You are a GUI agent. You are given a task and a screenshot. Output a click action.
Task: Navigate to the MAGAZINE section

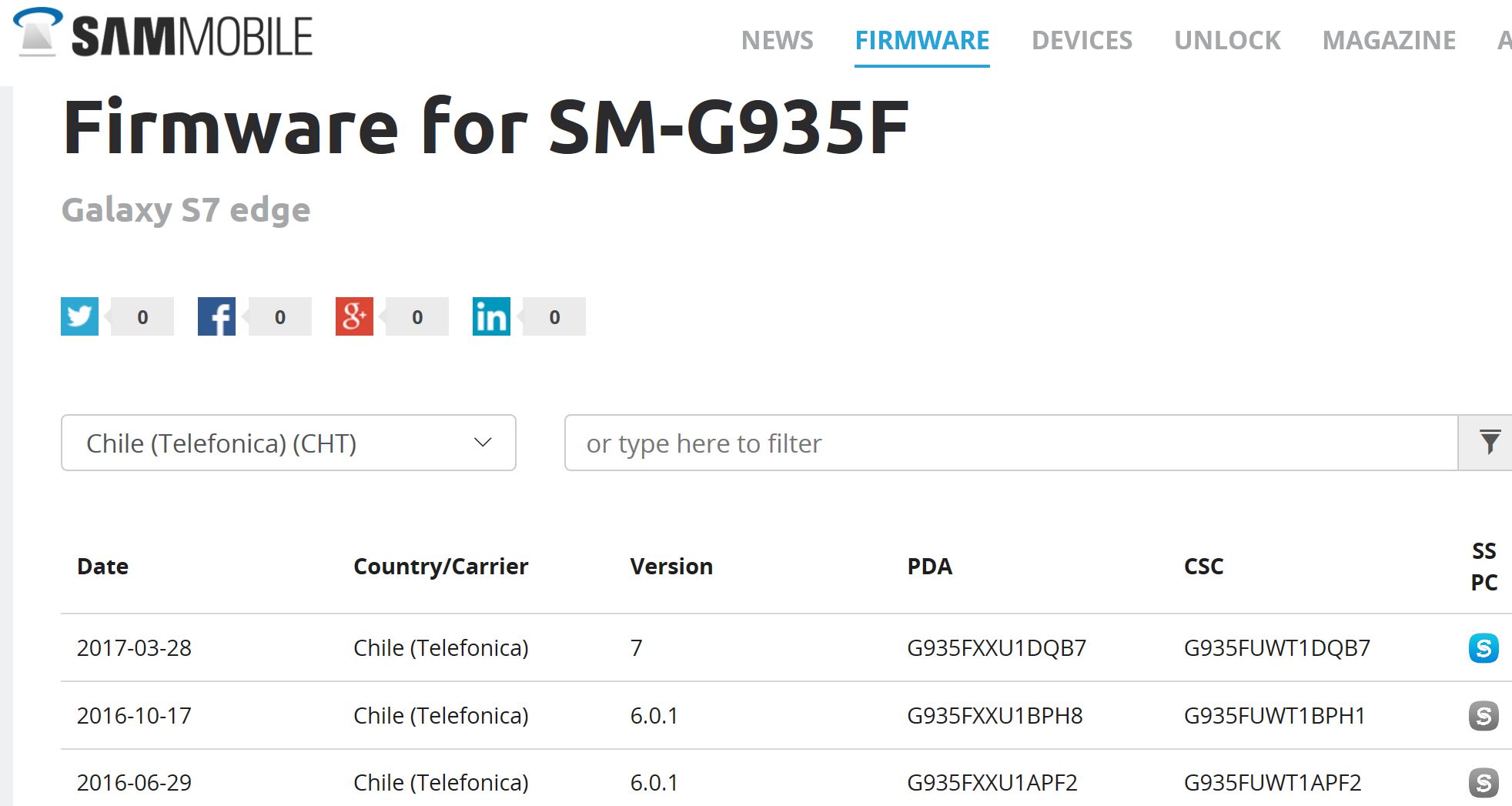coord(1389,40)
